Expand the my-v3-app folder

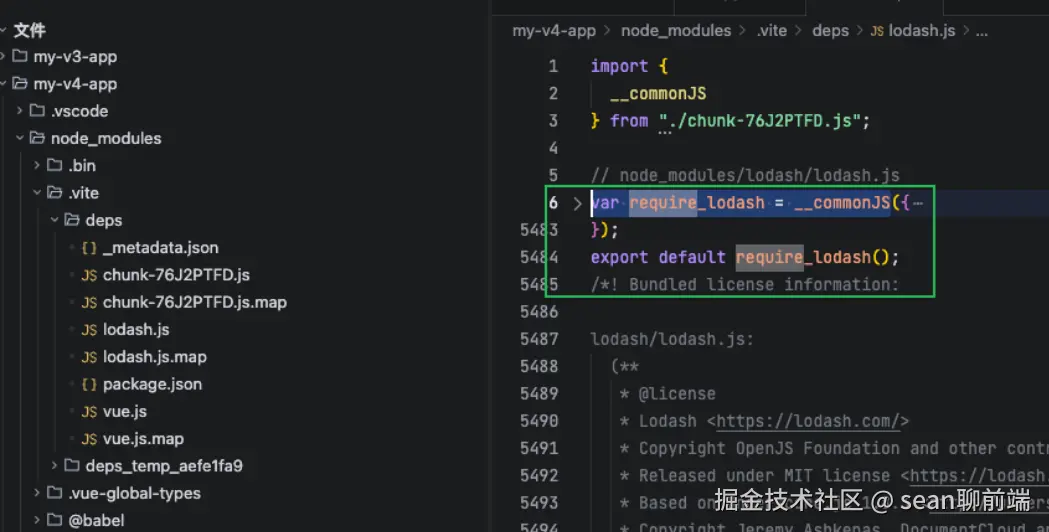click(x=3, y=56)
